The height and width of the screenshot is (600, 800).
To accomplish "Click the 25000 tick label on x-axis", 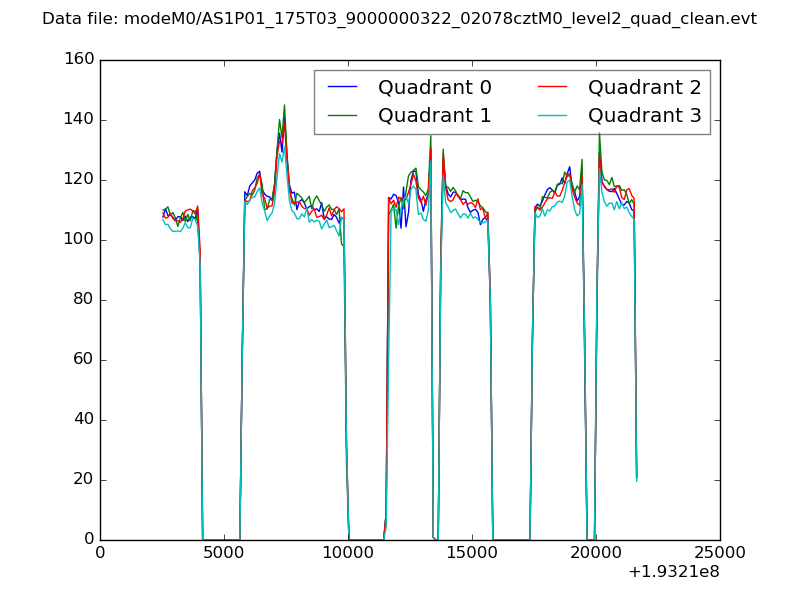I will 720,552.
